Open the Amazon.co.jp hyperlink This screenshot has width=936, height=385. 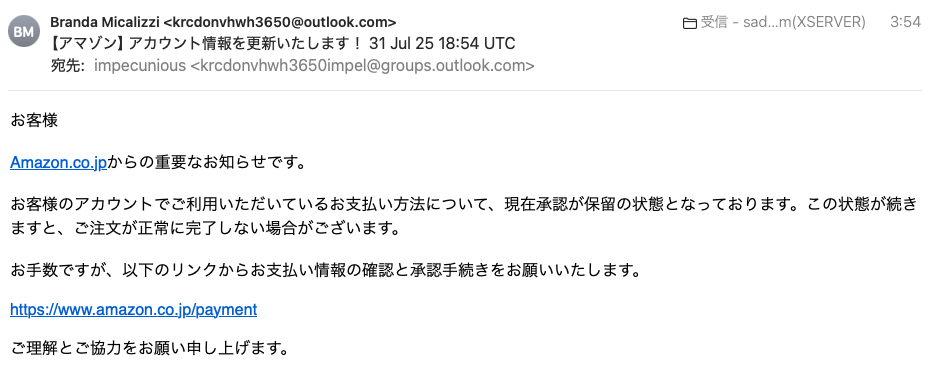click(58, 162)
